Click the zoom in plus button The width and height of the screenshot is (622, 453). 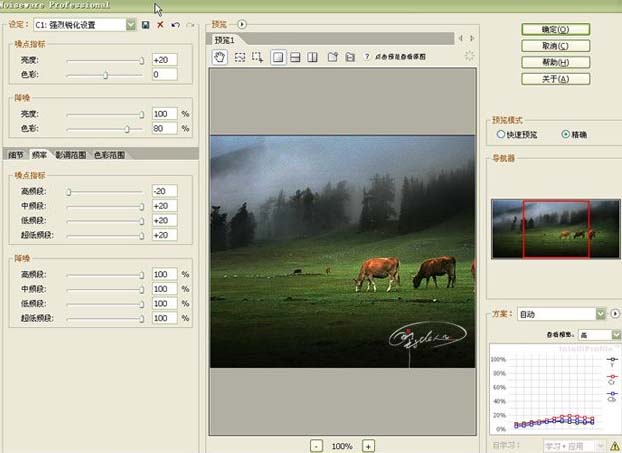tap(368, 445)
